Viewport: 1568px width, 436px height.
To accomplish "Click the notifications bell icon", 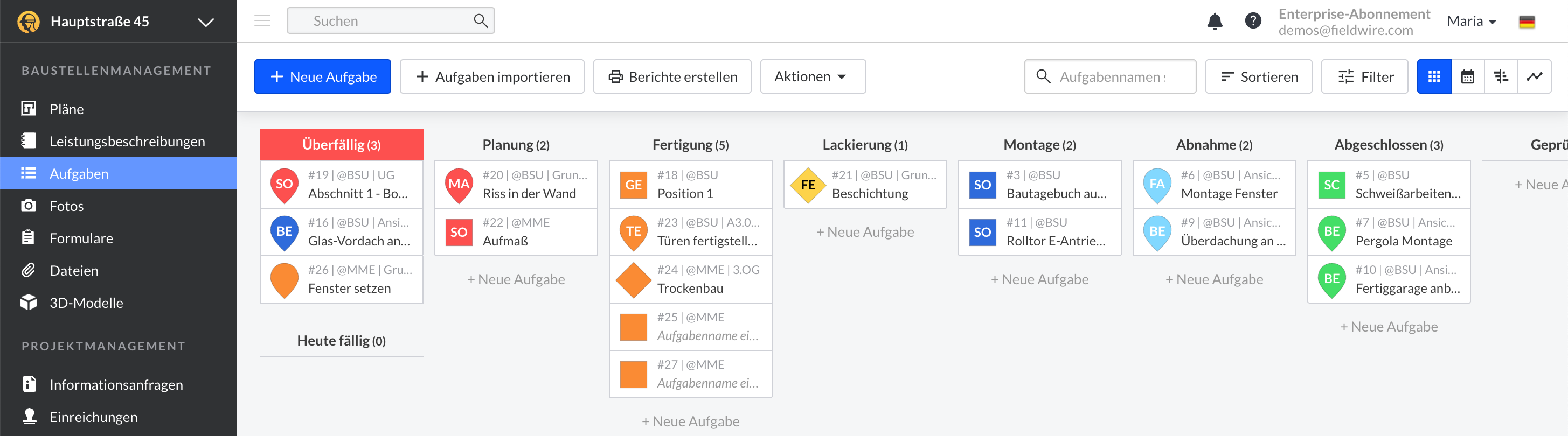I will (x=1215, y=22).
